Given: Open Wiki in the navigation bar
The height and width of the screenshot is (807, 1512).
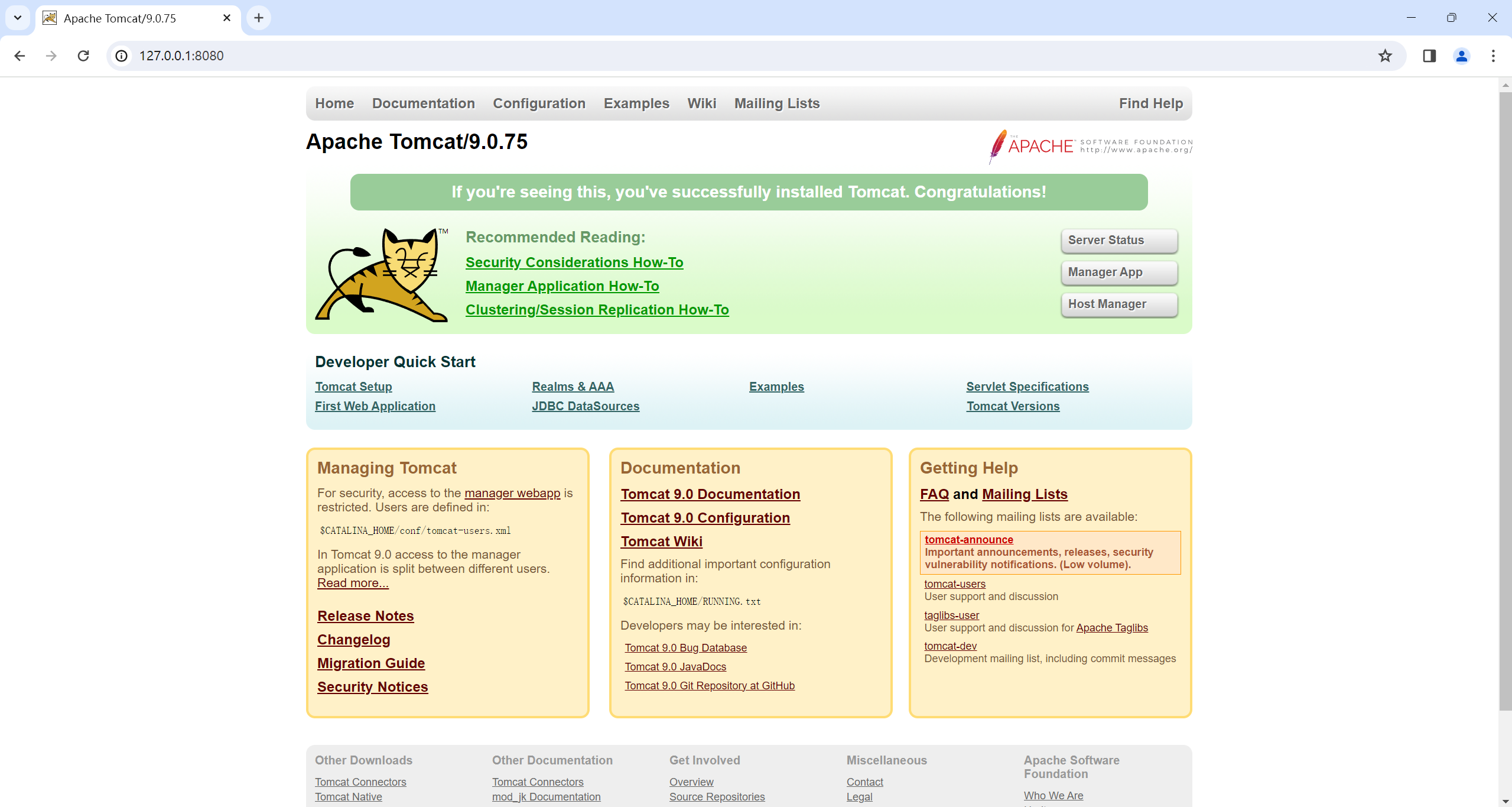Looking at the screenshot, I should [701, 103].
